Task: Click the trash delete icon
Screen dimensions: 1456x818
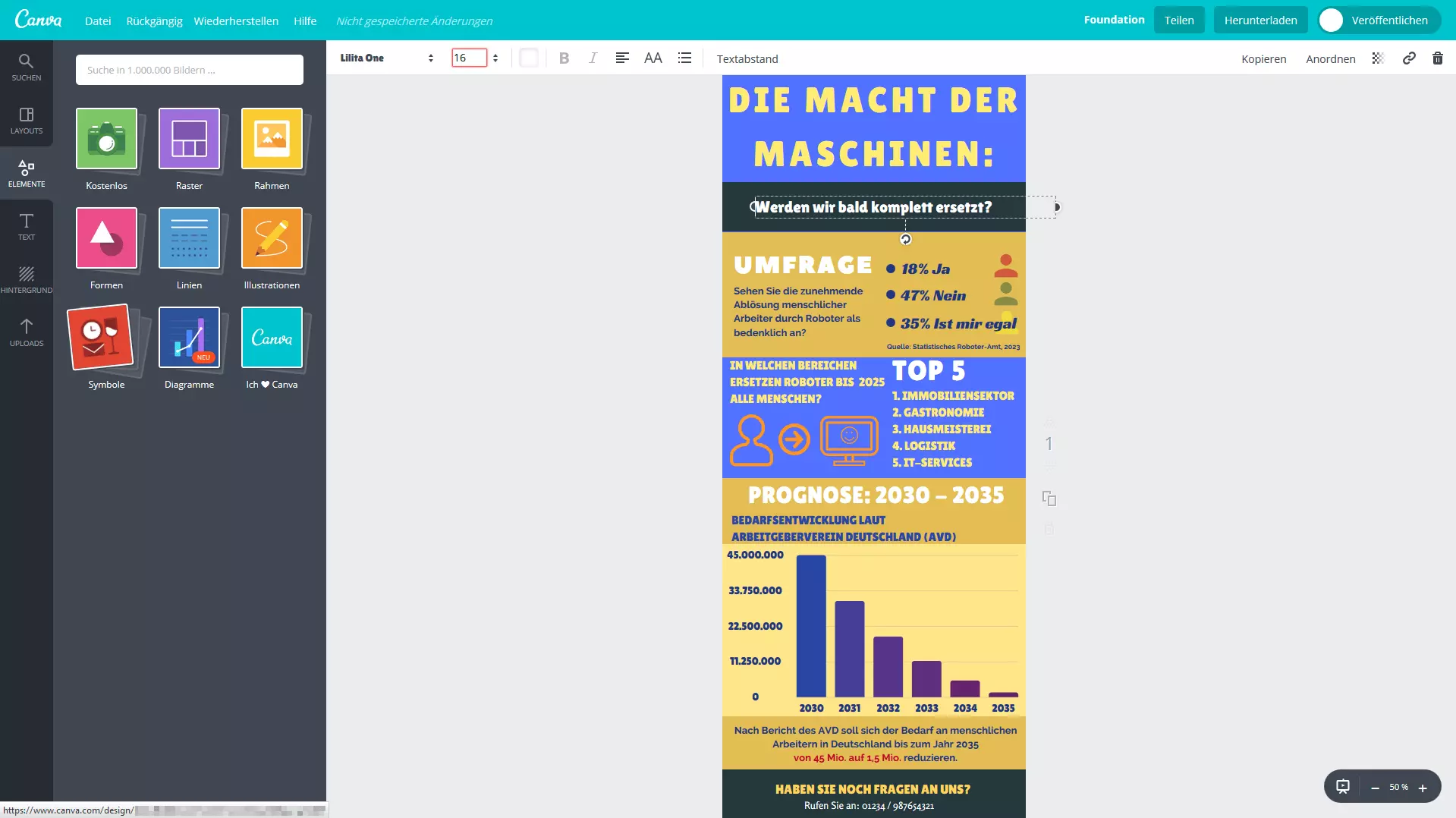Action: pos(1437,58)
